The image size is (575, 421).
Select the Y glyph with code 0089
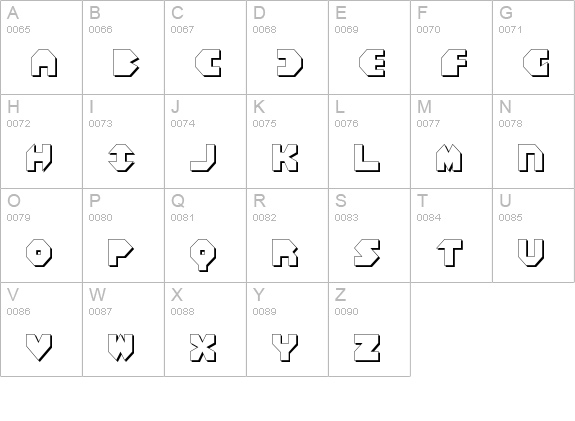coord(285,348)
